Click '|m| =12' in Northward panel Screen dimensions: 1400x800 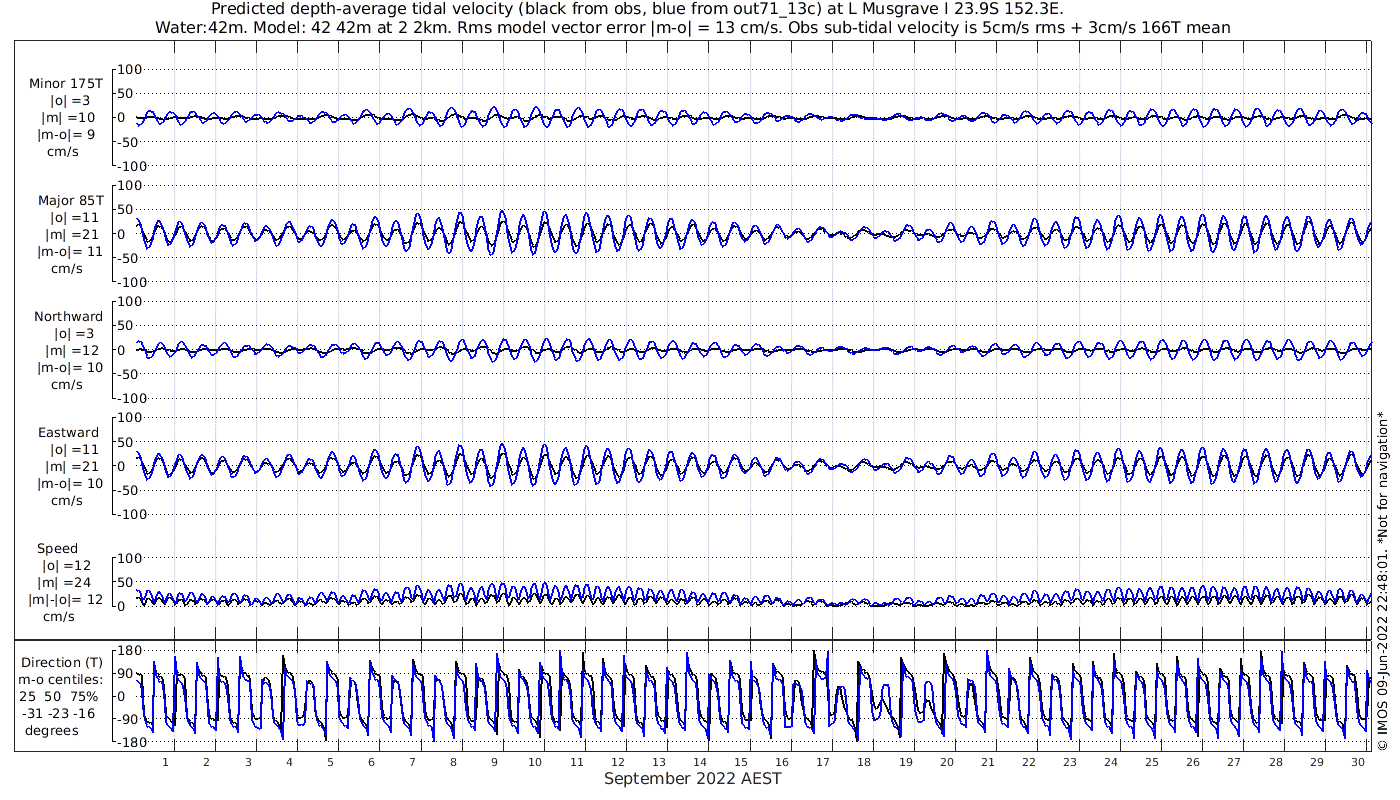[x=71, y=350]
